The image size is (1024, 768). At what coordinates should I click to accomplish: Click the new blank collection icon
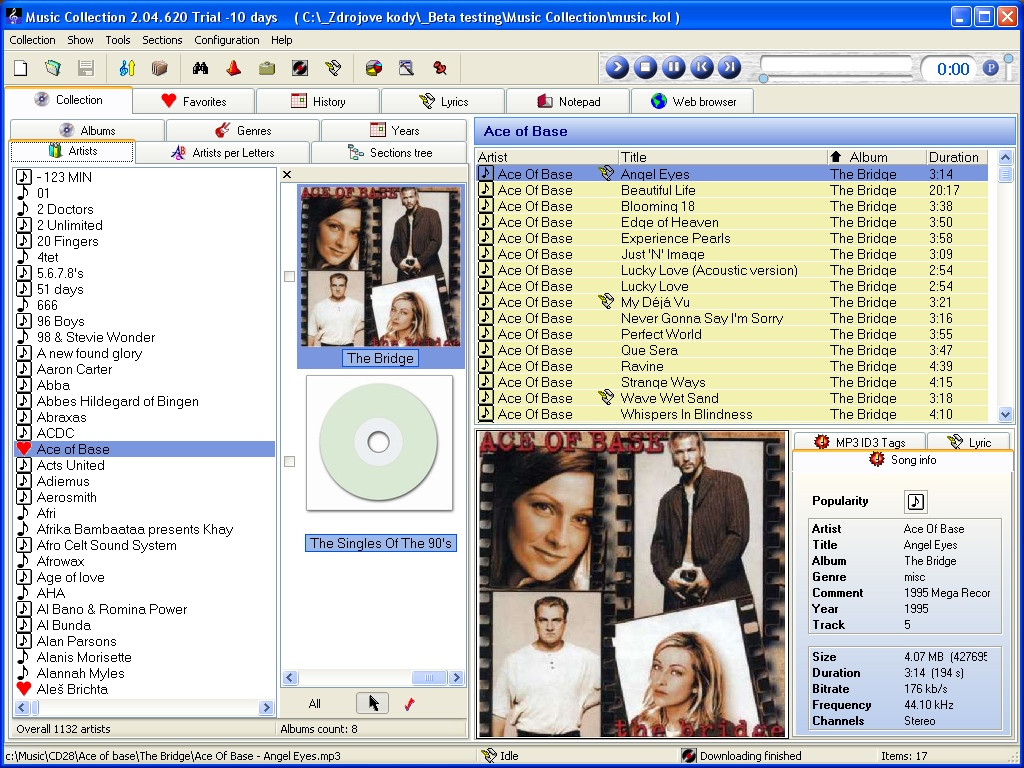click(x=21, y=68)
